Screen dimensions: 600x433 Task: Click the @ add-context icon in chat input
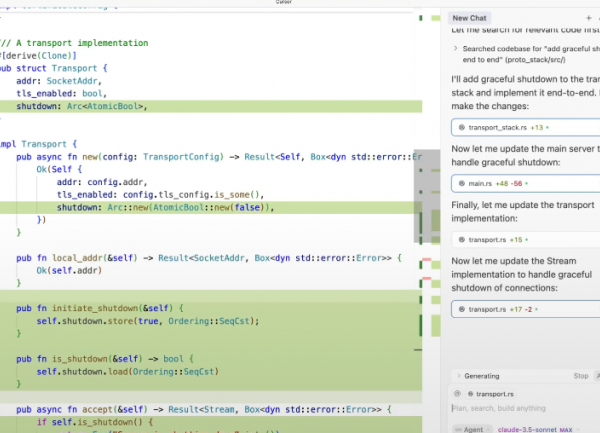click(x=457, y=394)
